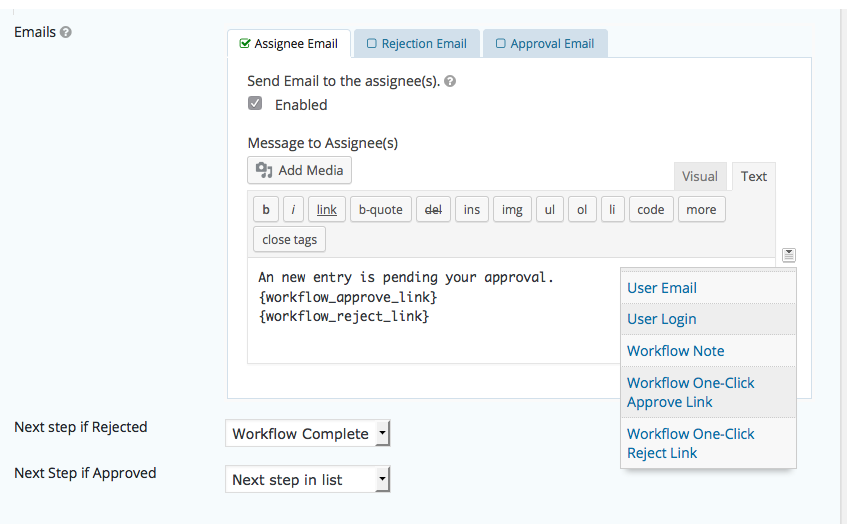The image size is (847, 524).
Task: Toggle the Approval Email tab checkbox
Action: (x=501, y=43)
